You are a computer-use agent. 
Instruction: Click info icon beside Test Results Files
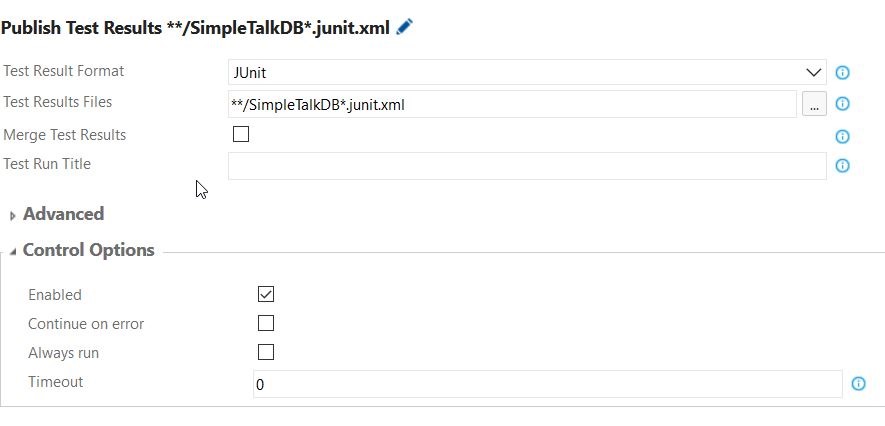coord(842,104)
